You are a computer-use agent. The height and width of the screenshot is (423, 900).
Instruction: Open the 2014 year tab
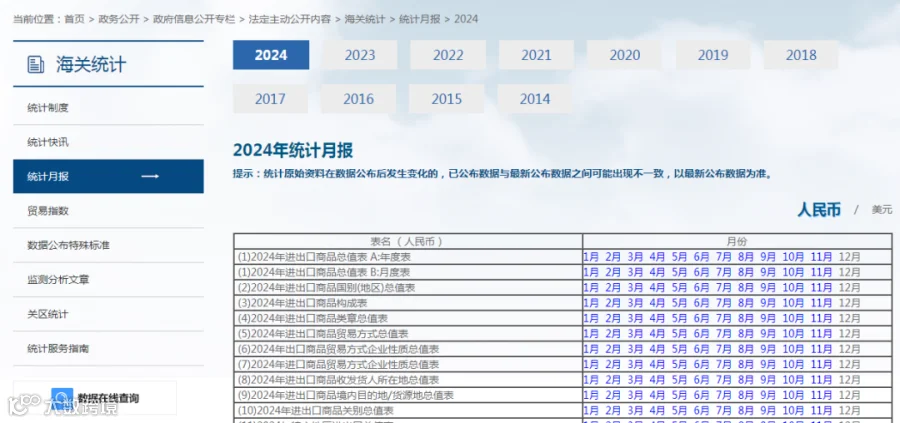(x=534, y=99)
